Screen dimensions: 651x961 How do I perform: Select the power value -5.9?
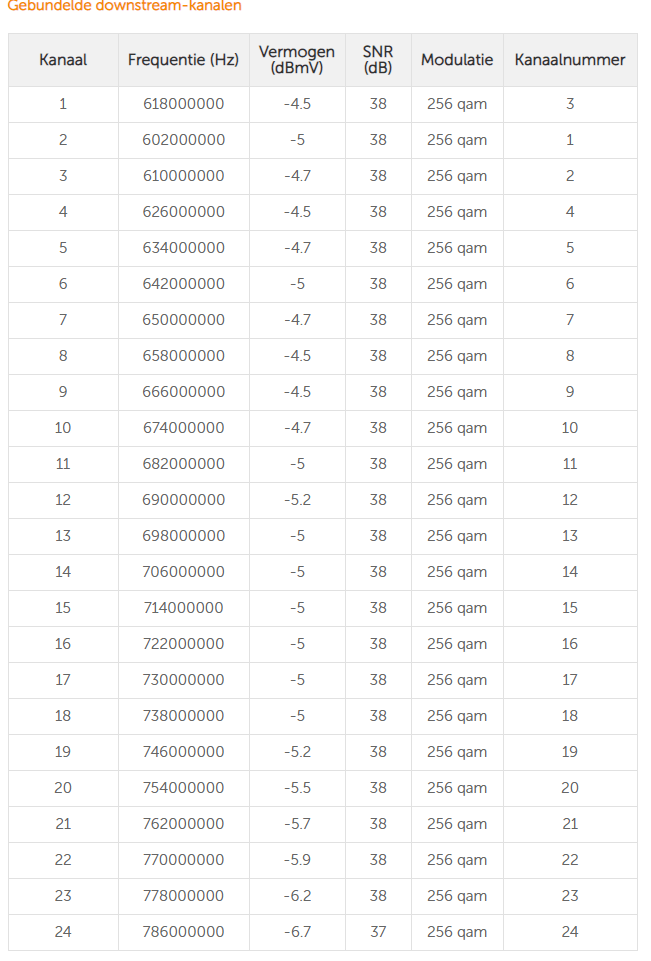tap(297, 860)
